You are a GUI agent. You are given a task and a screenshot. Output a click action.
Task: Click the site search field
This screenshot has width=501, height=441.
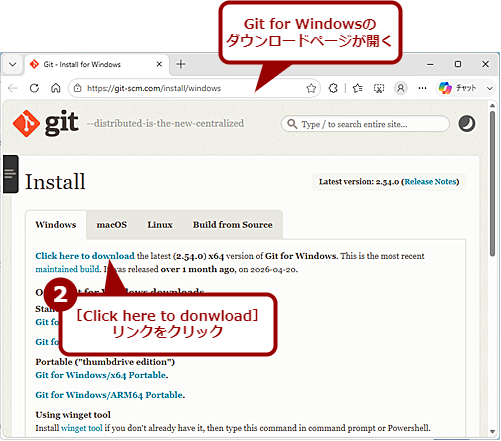pos(365,124)
